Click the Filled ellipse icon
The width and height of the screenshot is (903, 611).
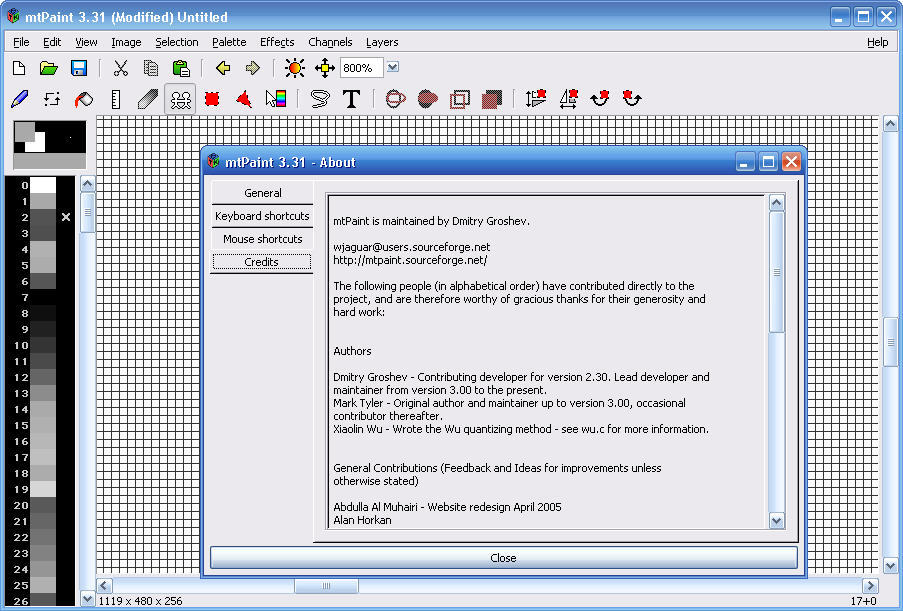427,99
